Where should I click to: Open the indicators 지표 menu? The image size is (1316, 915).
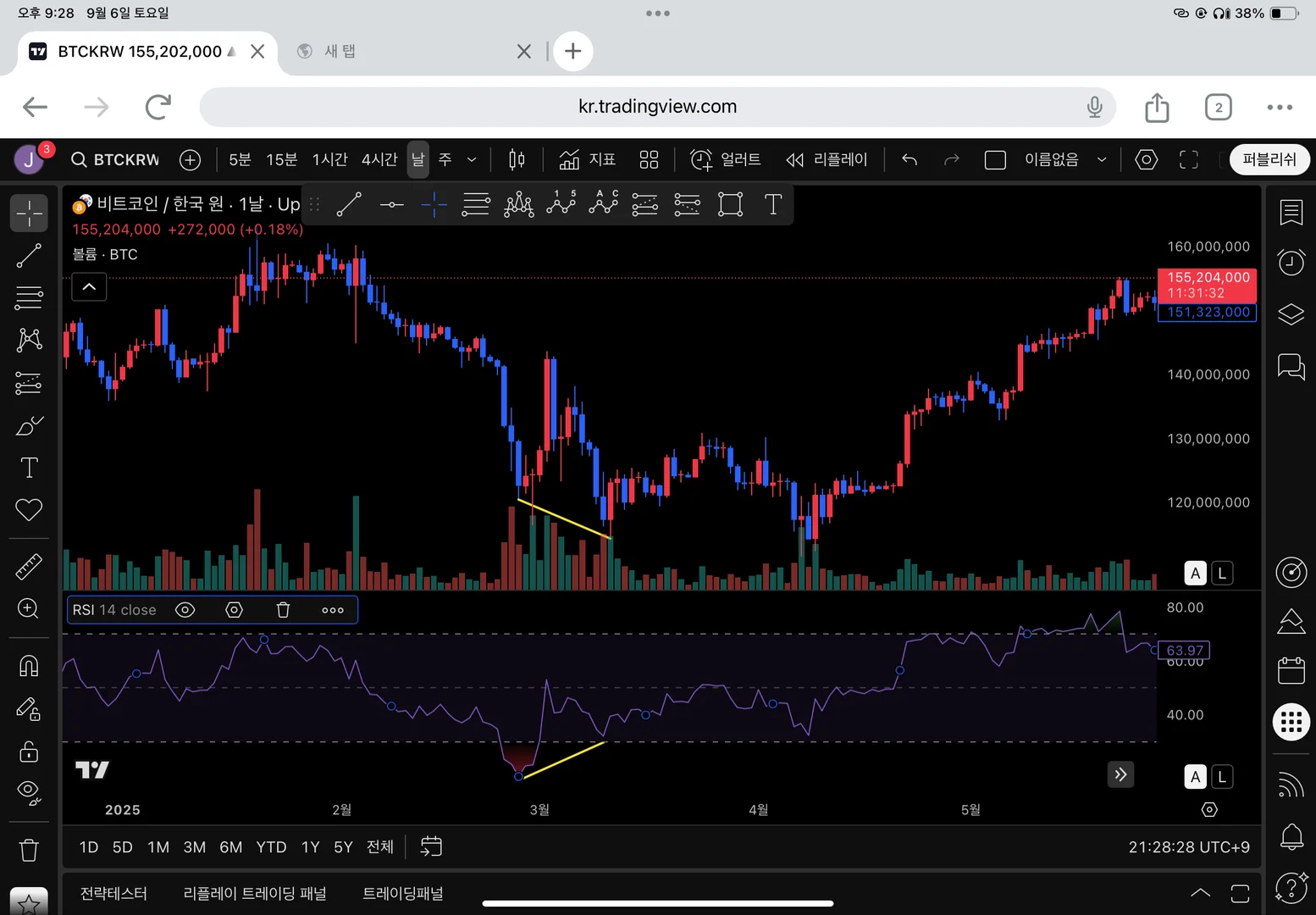(587, 159)
